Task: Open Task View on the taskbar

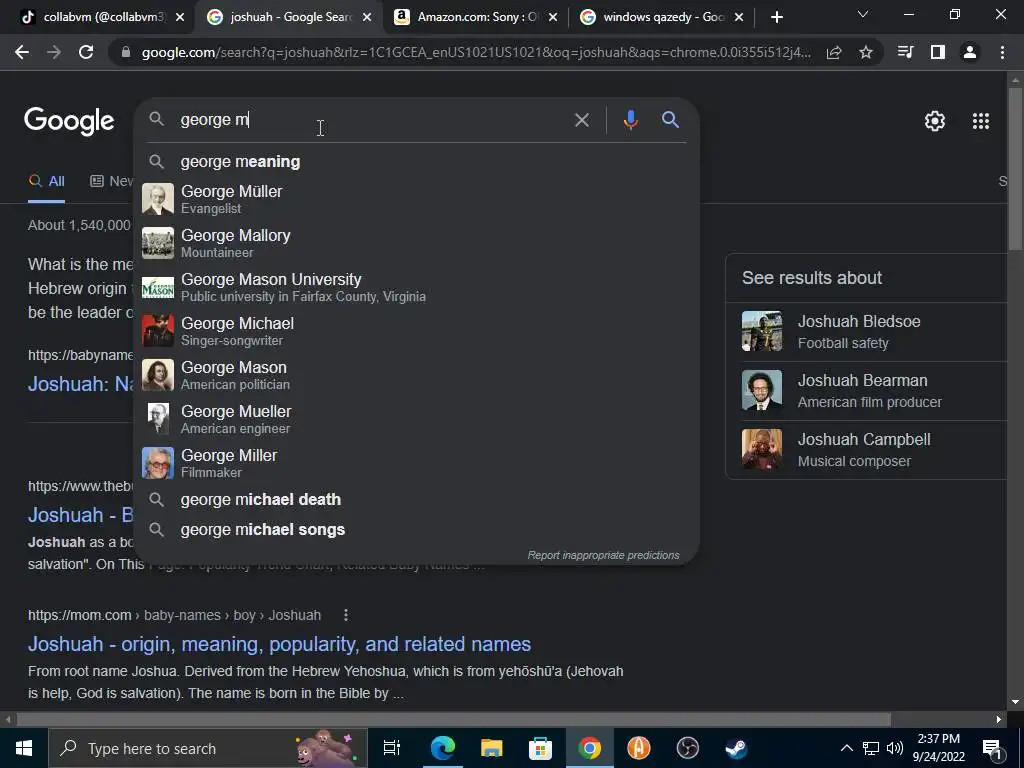Action: coord(391,748)
